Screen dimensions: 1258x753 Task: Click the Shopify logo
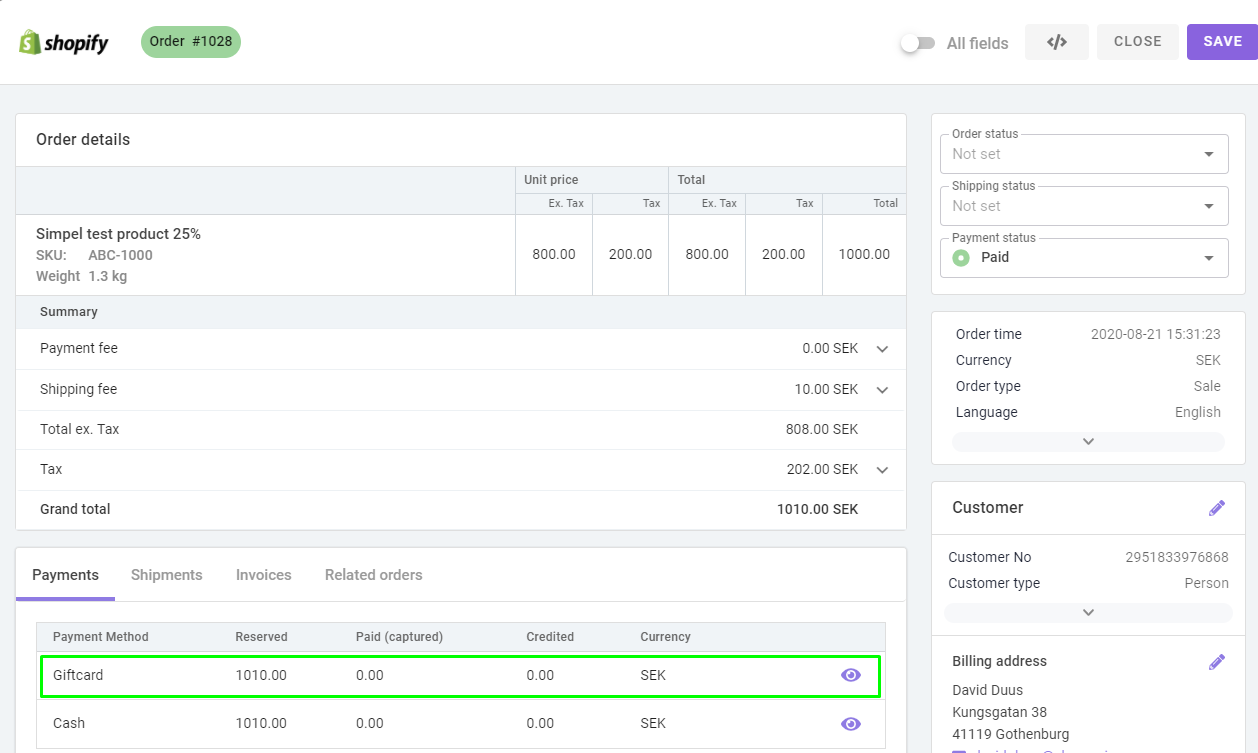click(64, 42)
